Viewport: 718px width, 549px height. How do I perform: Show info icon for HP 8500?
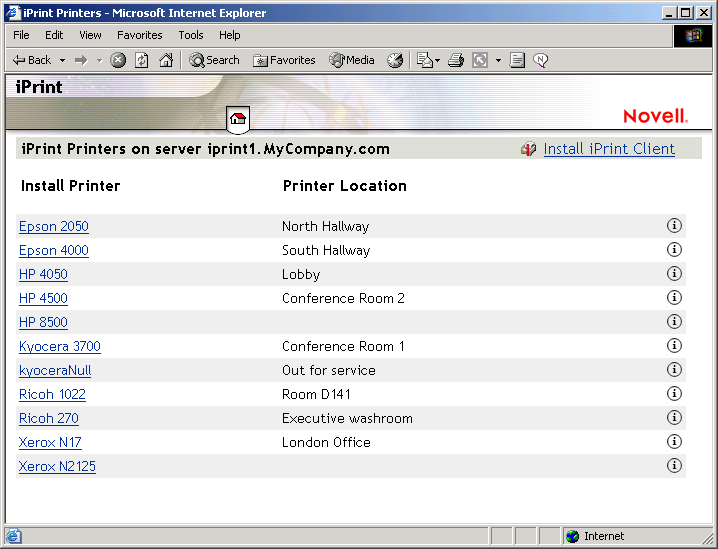click(x=674, y=321)
